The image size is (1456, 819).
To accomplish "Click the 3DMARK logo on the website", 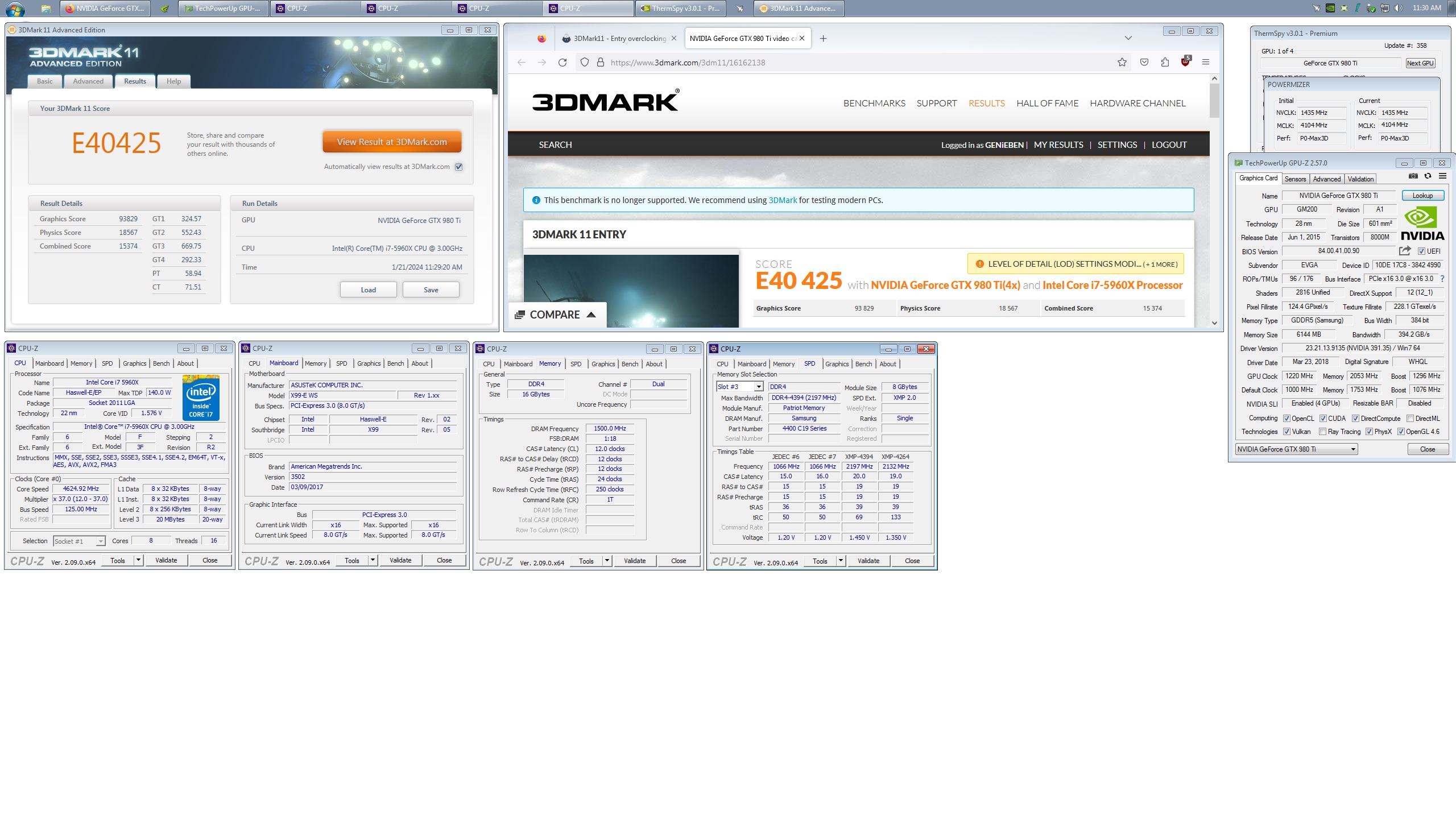I will coord(606,101).
